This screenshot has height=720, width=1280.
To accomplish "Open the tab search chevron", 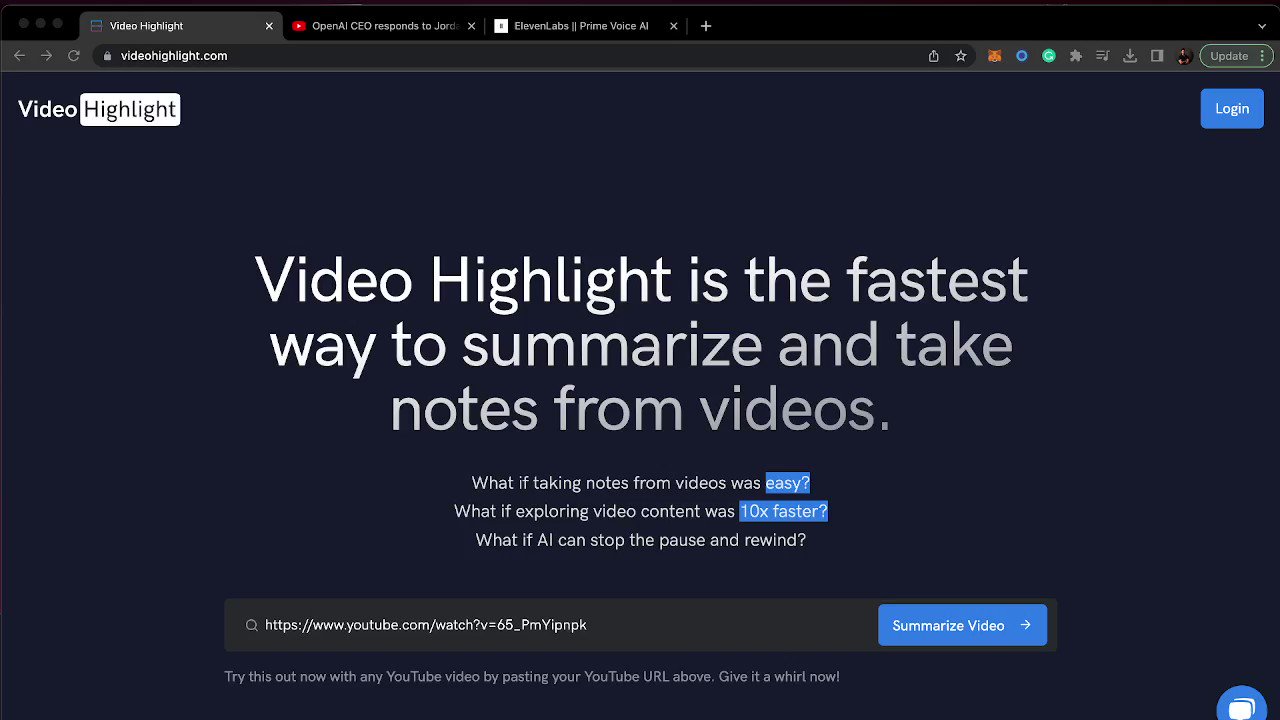I will pyautogui.click(x=1262, y=25).
